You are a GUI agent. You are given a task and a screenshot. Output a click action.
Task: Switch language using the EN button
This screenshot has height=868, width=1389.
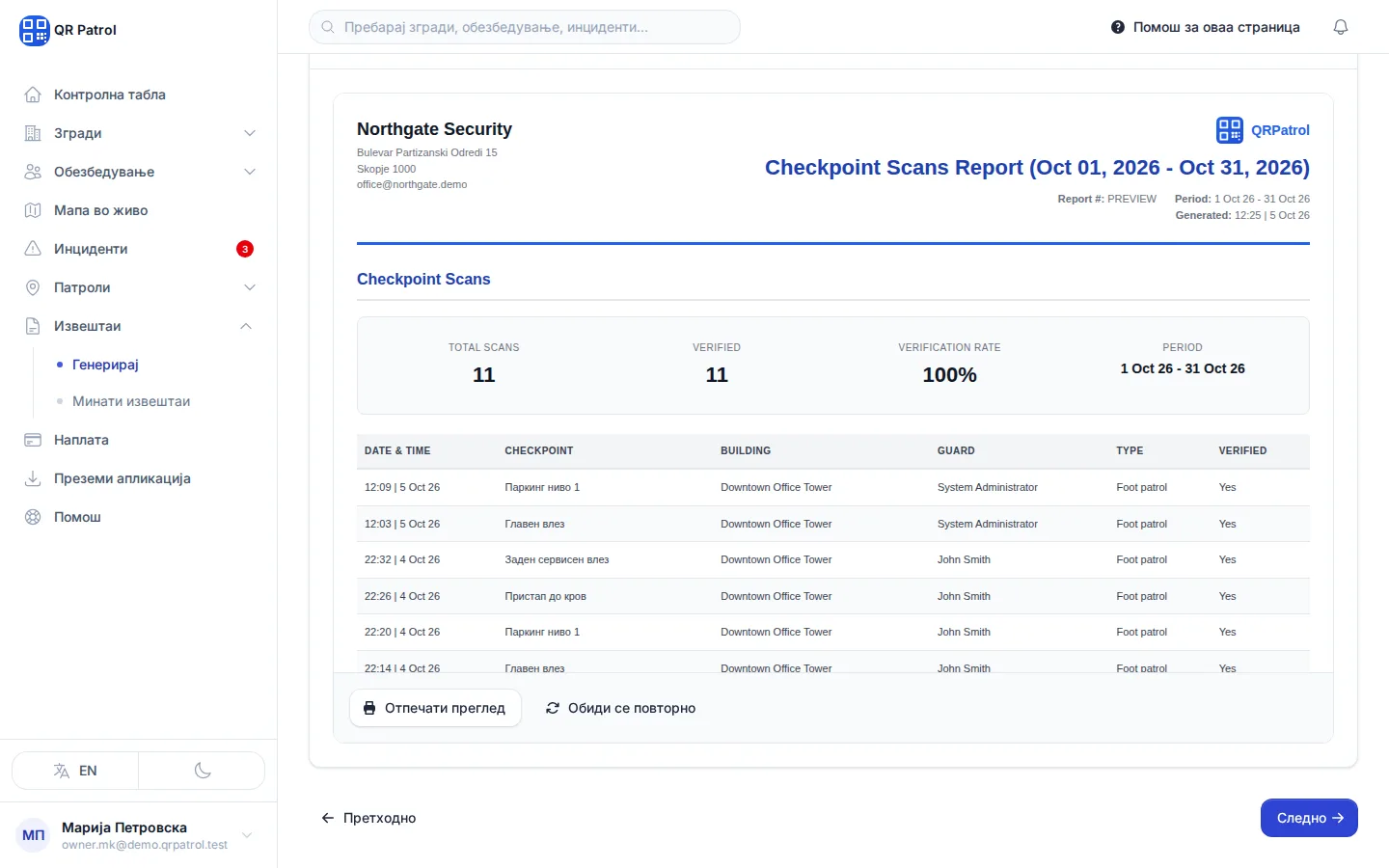coord(75,771)
